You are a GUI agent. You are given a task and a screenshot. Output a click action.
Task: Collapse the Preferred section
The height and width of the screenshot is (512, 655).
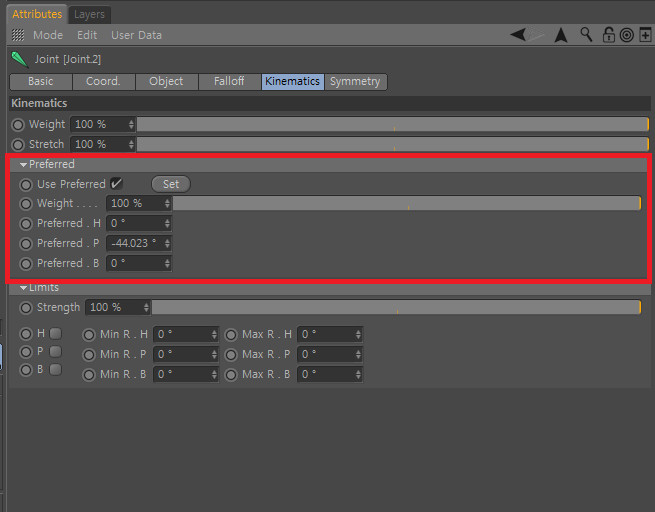24,165
